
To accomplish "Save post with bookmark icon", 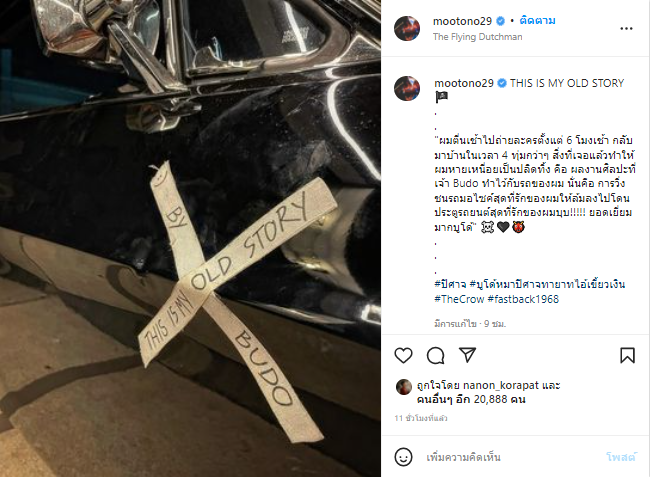I will [x=627, y=356].
